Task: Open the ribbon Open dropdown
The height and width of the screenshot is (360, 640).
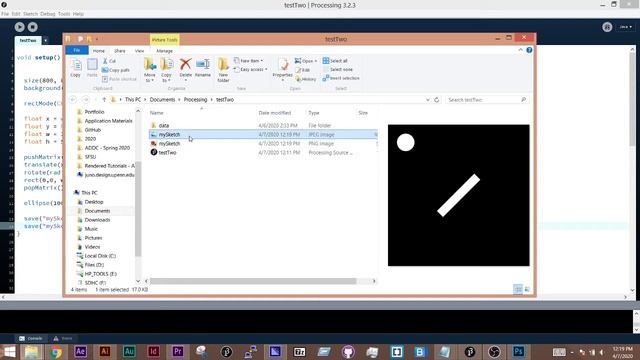Action: pos(306,61)
